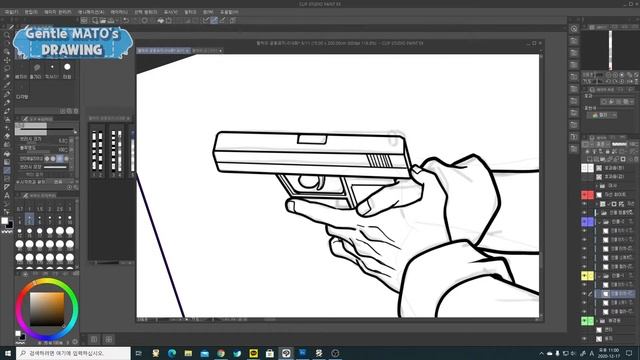Open the Windows Start menu
This screenshot has width=640, height=360.
(7, 353)
